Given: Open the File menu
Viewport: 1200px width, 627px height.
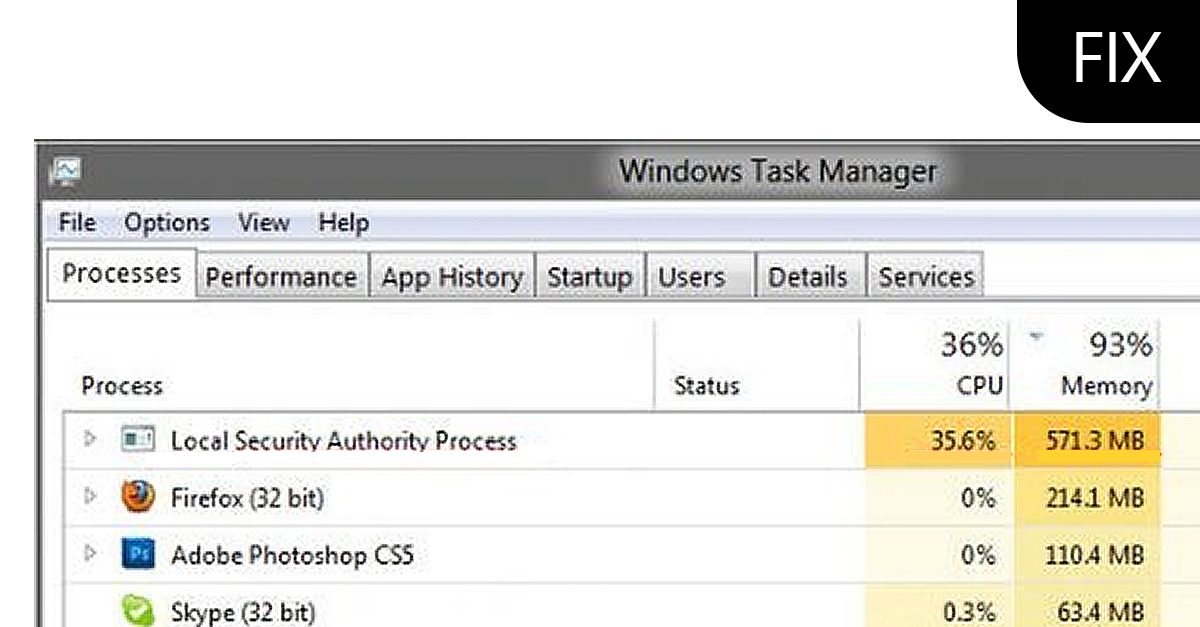Looking at the screenshot, I should pos(77,222).
